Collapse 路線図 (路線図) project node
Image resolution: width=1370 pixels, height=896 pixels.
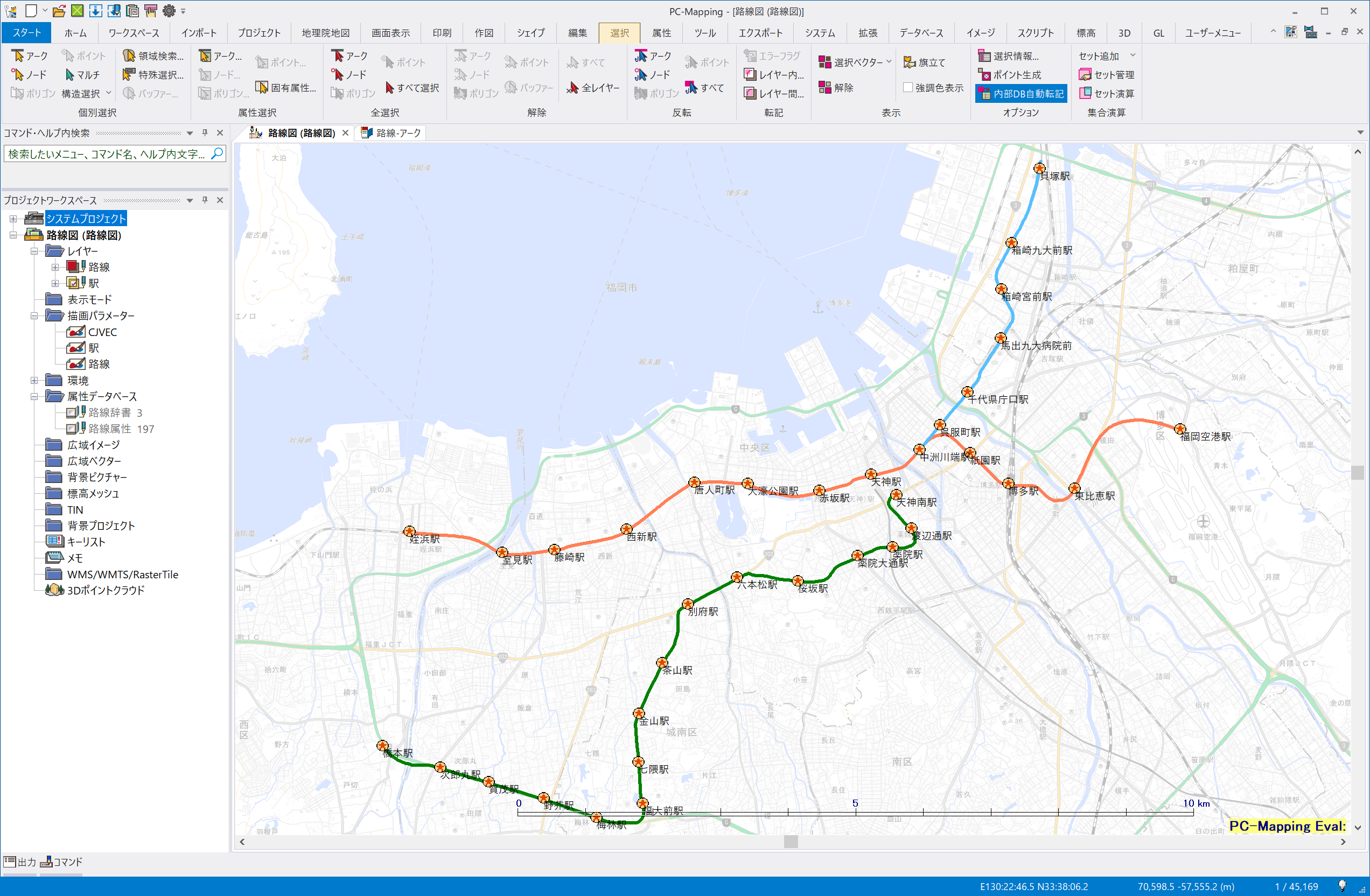(13, 235)
